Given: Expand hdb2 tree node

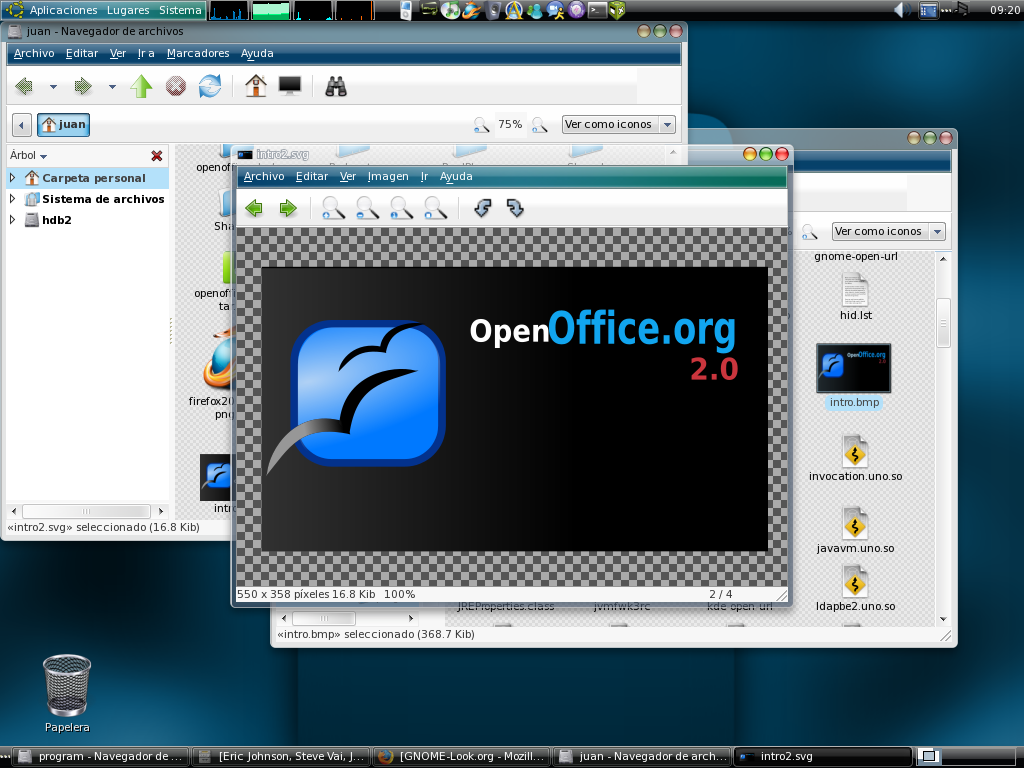Looking at the screenshot, I should coord(12,219).
